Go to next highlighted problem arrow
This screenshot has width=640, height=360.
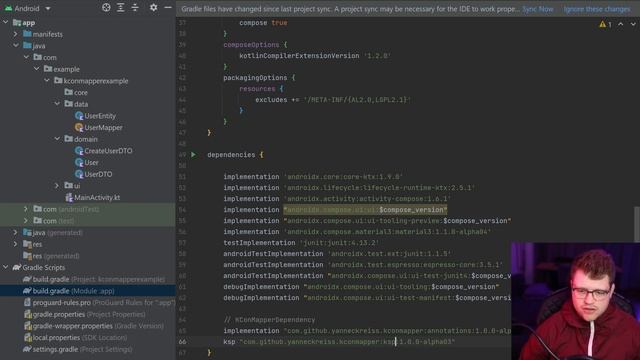pyautogui.click(x=633, y=24)
